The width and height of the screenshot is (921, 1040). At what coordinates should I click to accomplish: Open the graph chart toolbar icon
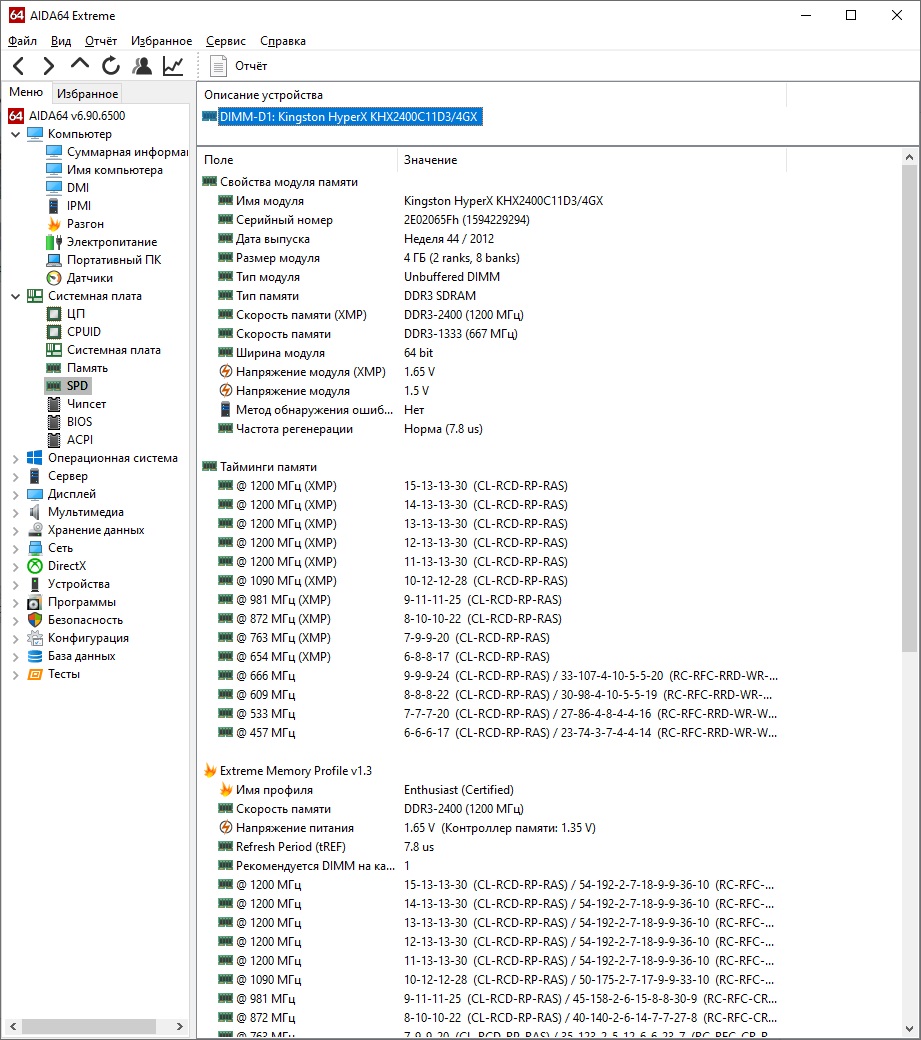tap(173, 66)
